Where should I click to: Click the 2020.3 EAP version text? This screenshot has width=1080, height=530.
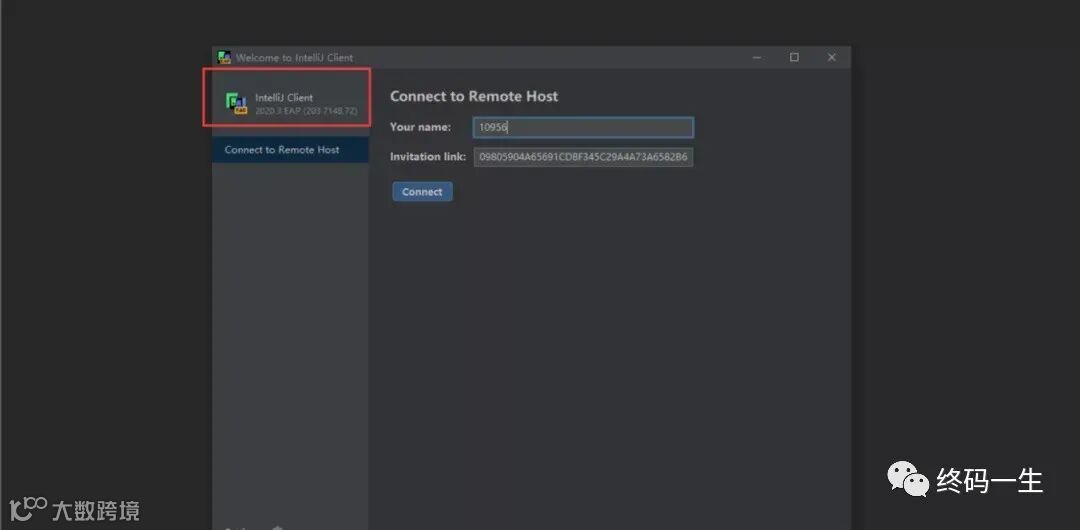coord(307,110)
